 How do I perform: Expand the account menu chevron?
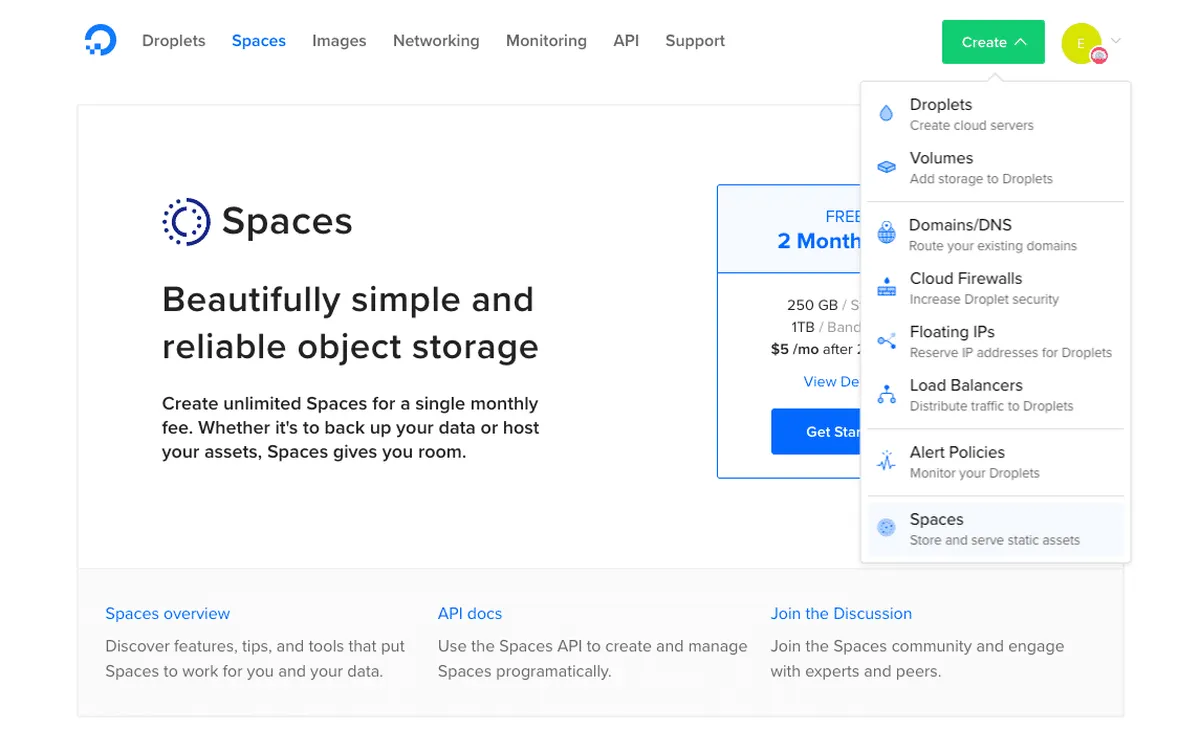coord(1116,41)
